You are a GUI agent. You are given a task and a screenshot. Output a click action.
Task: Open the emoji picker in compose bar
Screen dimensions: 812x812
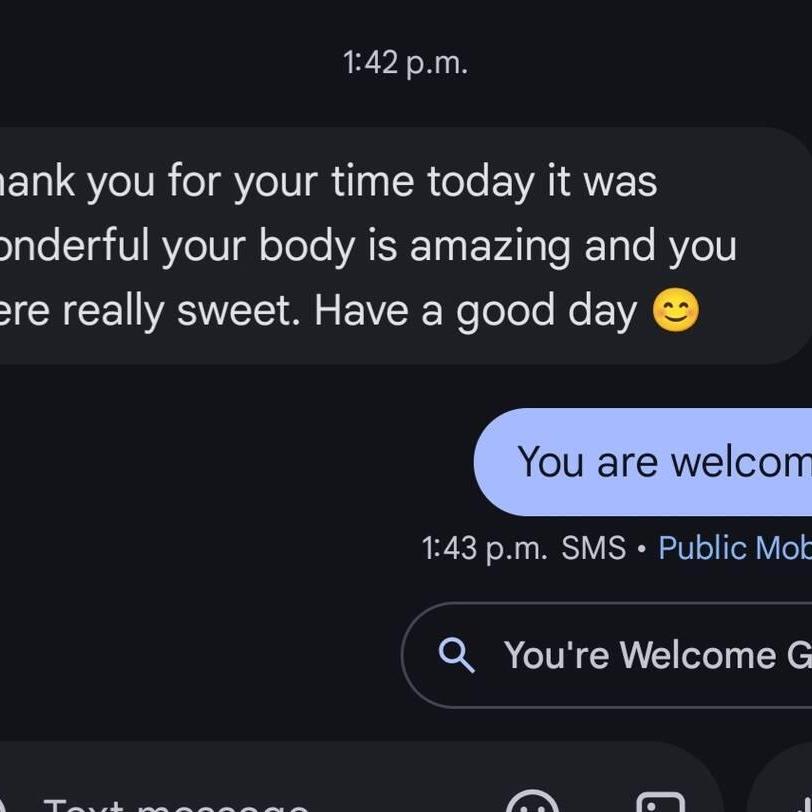(x=532, y=800)
